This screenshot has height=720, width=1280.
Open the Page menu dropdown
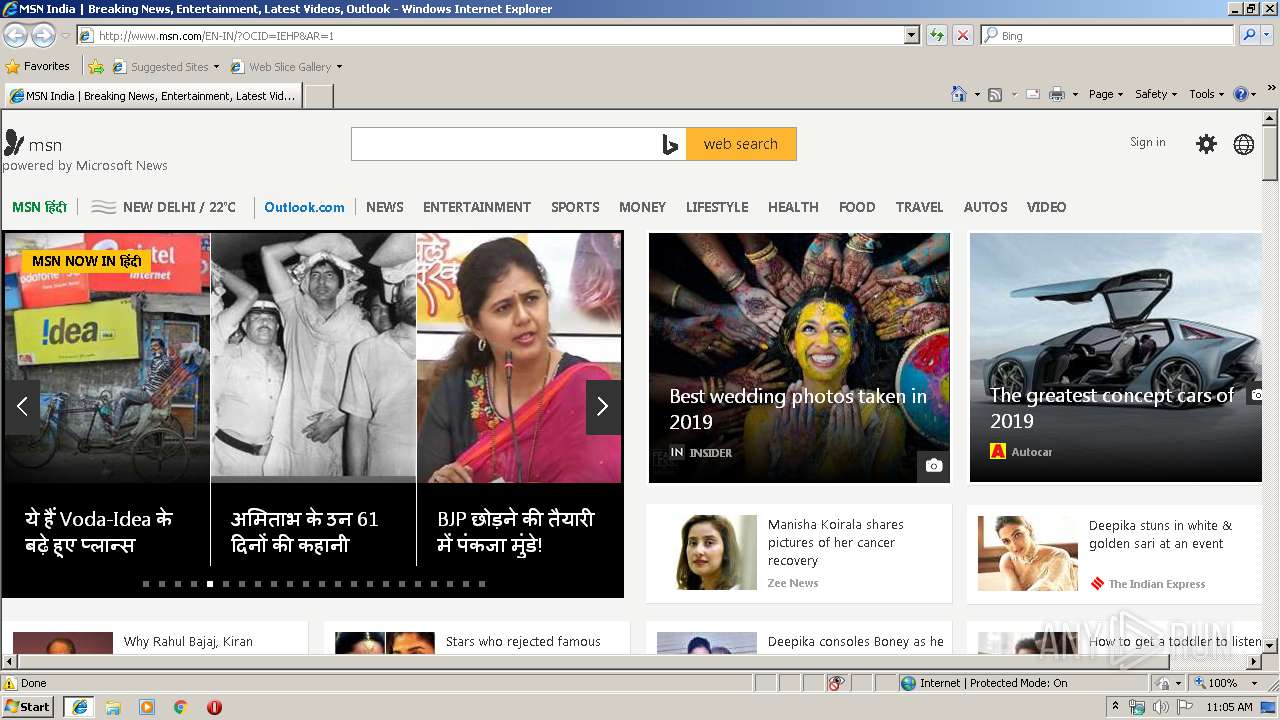pyautogui.click(x=1106, y=94)
